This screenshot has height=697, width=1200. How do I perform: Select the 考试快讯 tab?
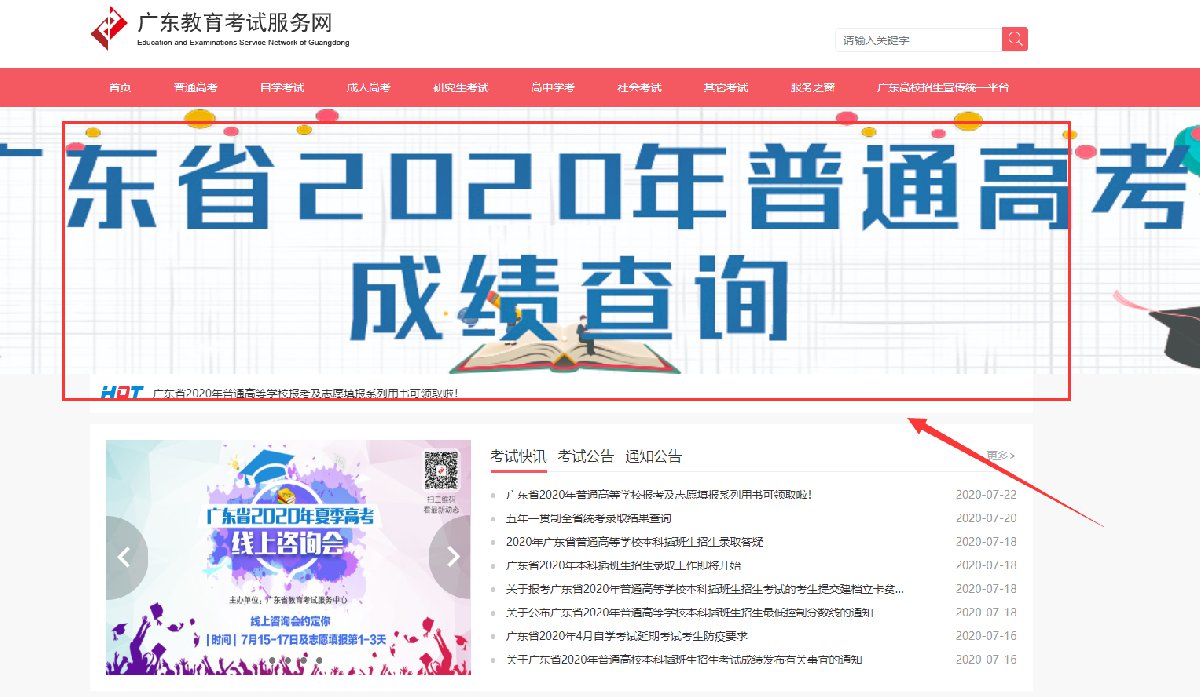(x=518, y=456)
